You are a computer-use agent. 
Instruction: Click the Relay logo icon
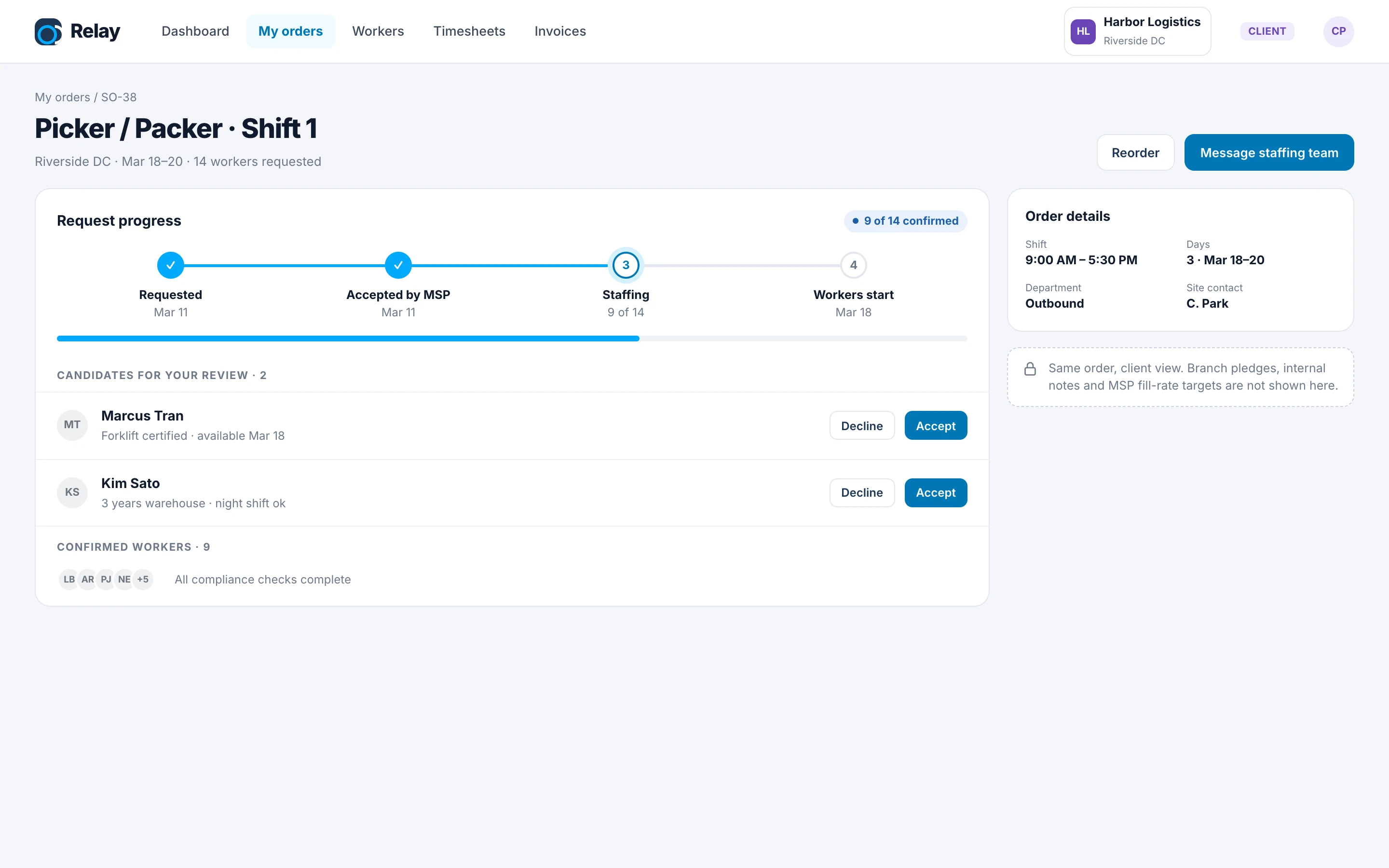48,31
